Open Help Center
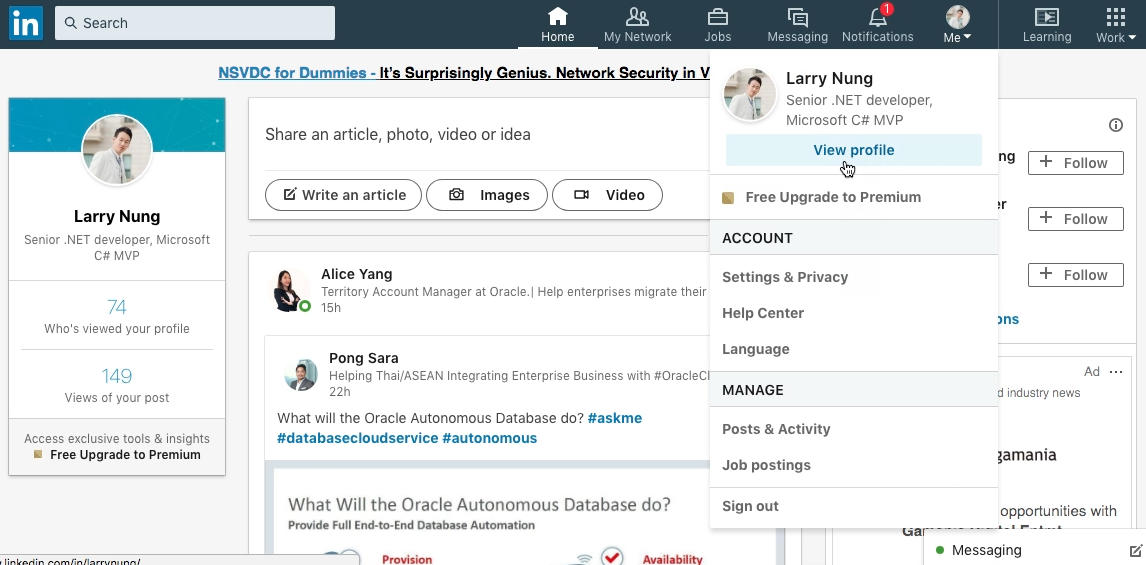Viewport: 1146px width, 565px height. (x=763, y=313)
